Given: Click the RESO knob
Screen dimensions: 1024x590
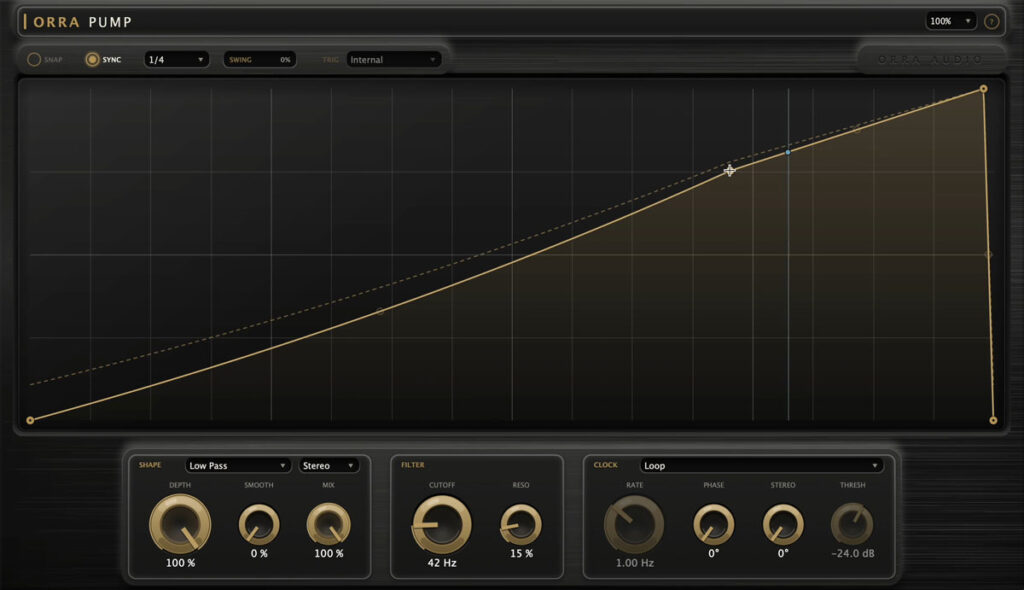Looking at the screenshot, I should (x=520, y=525).
